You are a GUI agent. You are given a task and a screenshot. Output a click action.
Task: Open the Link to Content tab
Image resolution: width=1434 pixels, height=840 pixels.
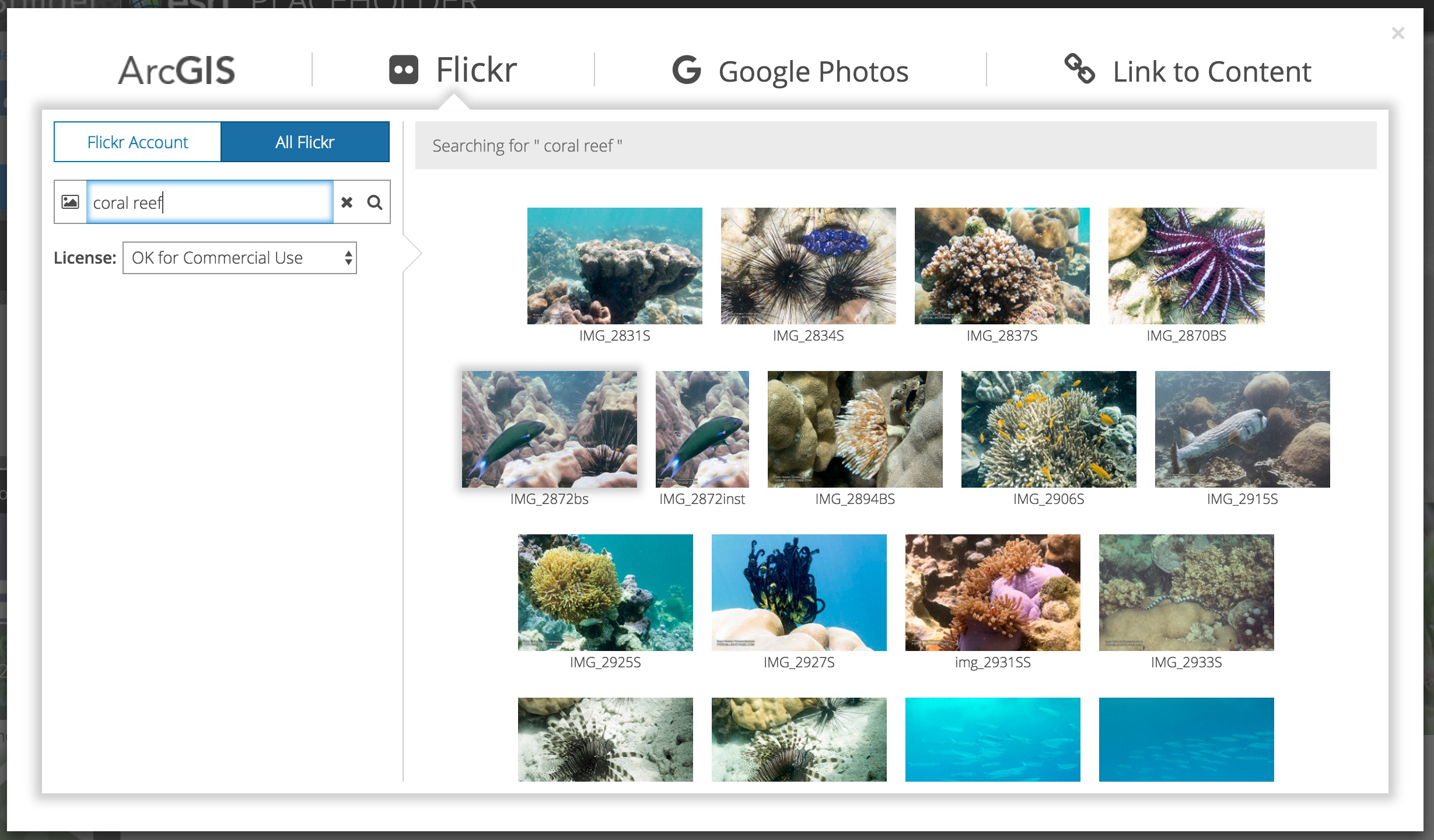point(1212,72)
